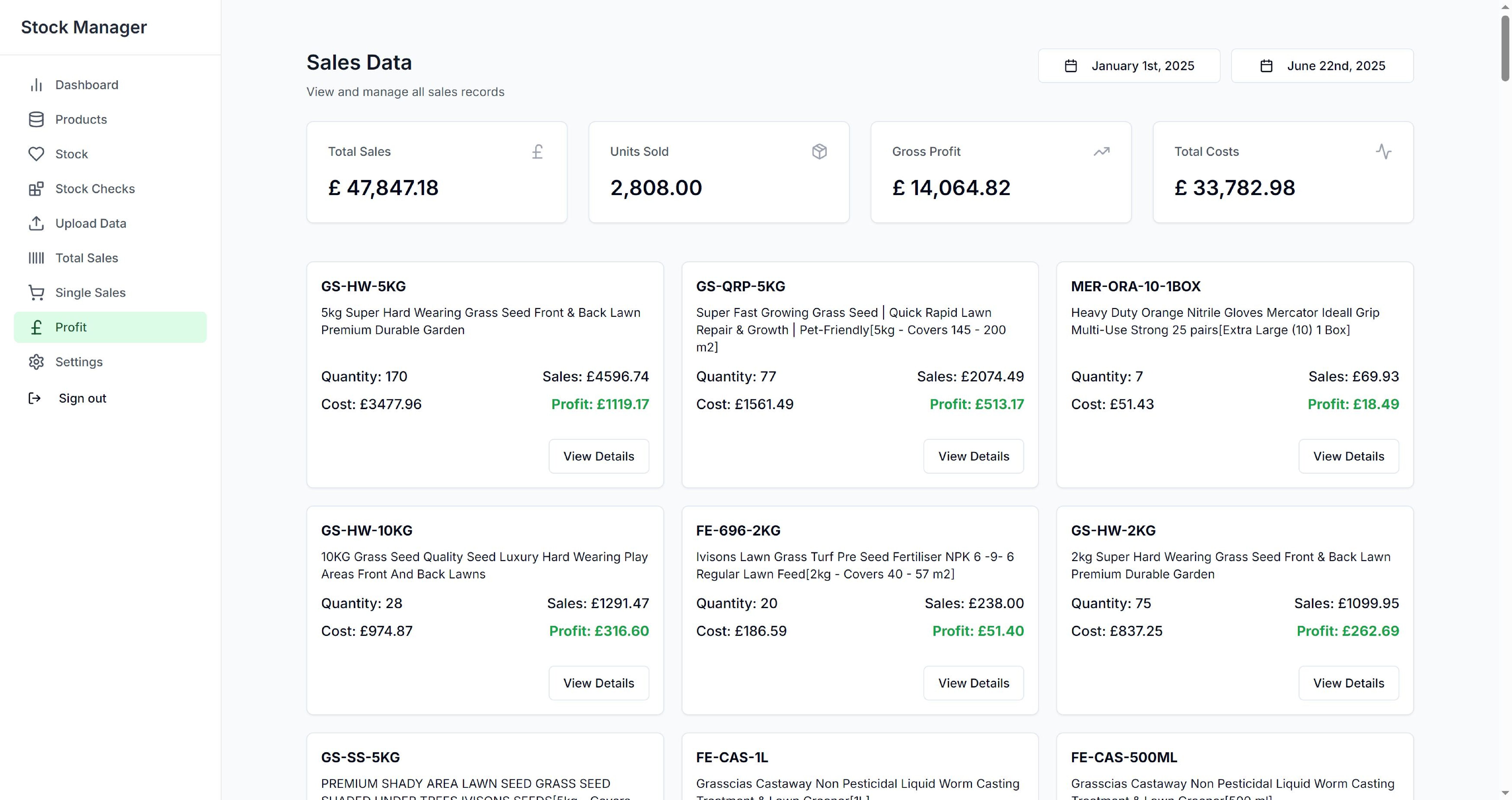Click Profit: £513.17 text
The height and width of the screenshot is (800, 1512).
tap(977, 404)
